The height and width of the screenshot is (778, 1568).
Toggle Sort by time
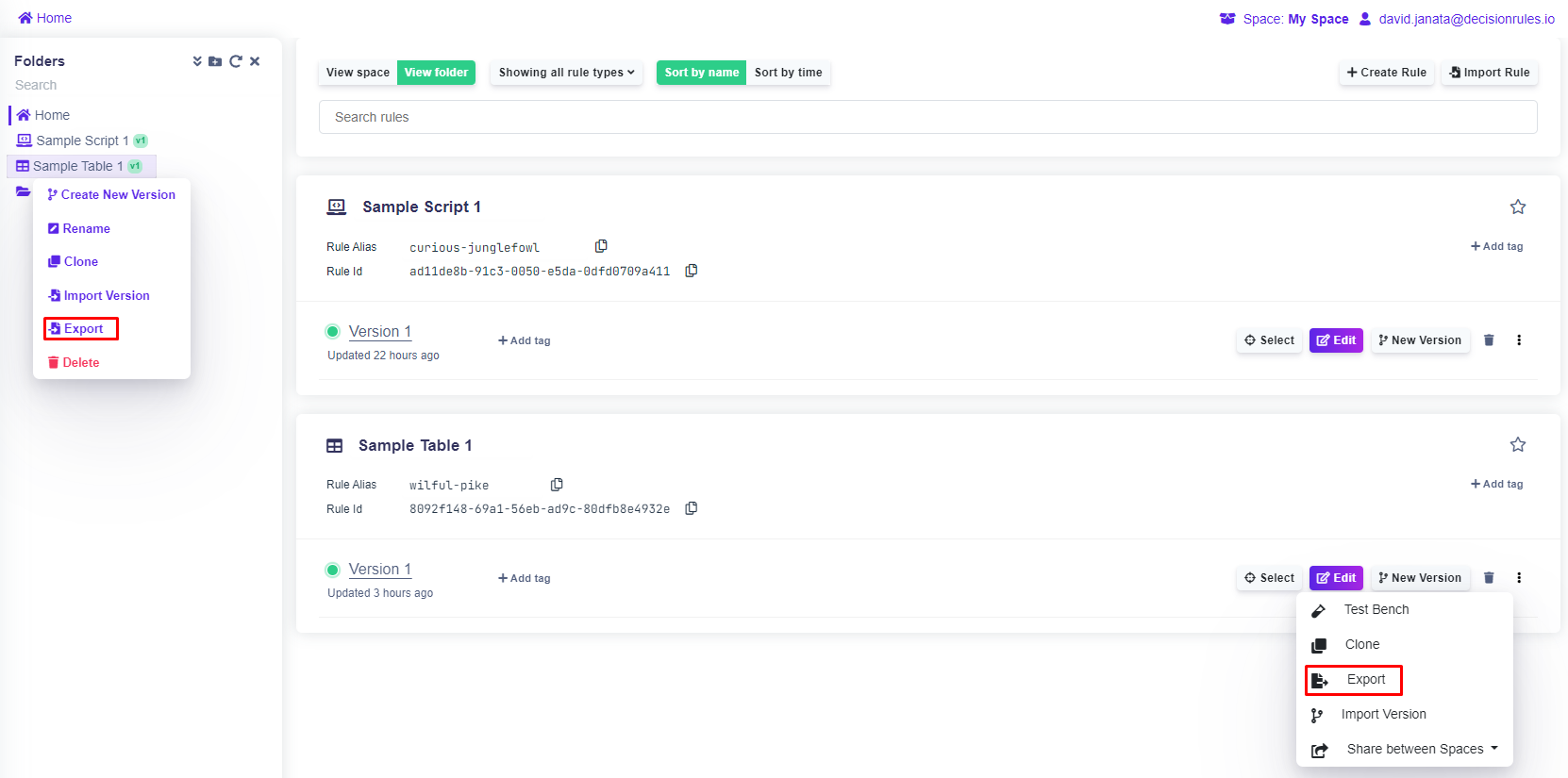[788, 73]
